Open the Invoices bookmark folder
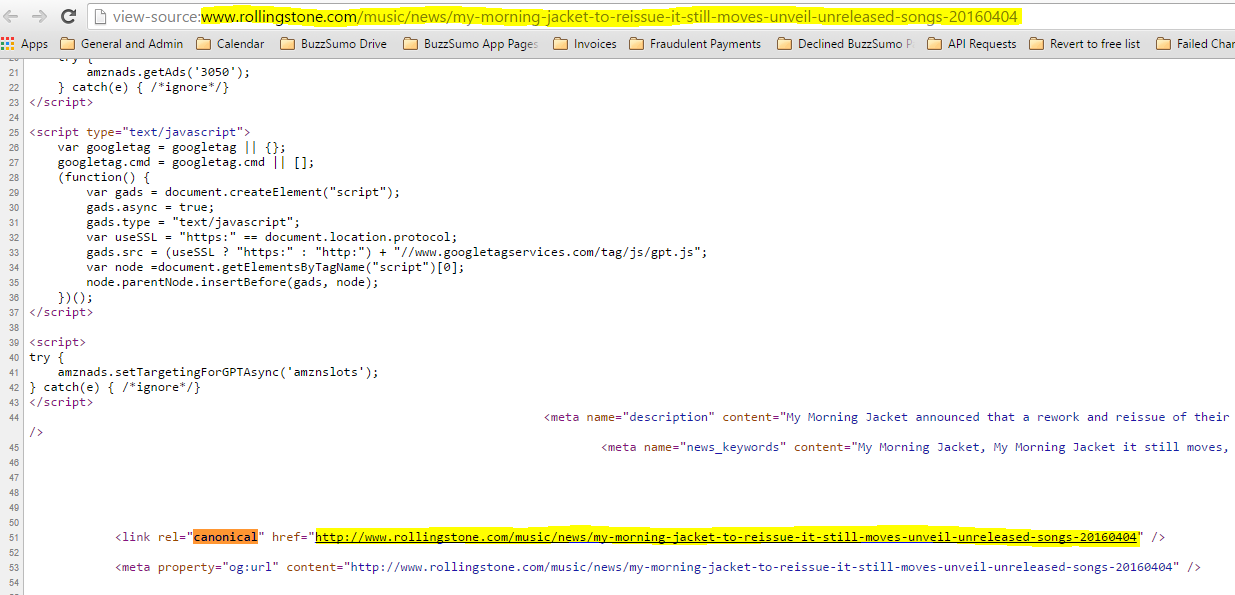1235x595 pixels. (585, 44)
